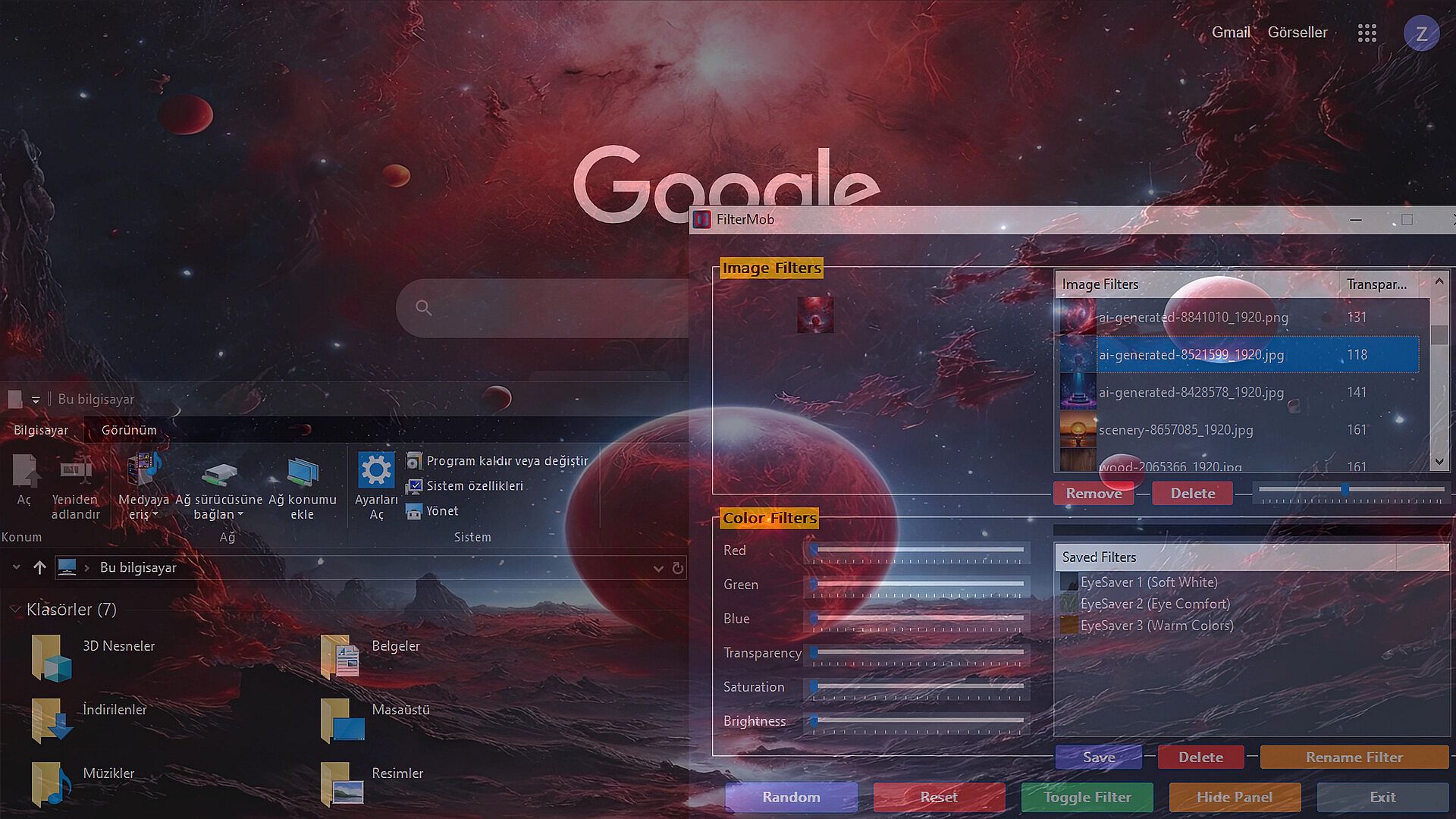Click the refresh icon in address bar
This screenshot has height=819, width=1456.
(678, 568)
